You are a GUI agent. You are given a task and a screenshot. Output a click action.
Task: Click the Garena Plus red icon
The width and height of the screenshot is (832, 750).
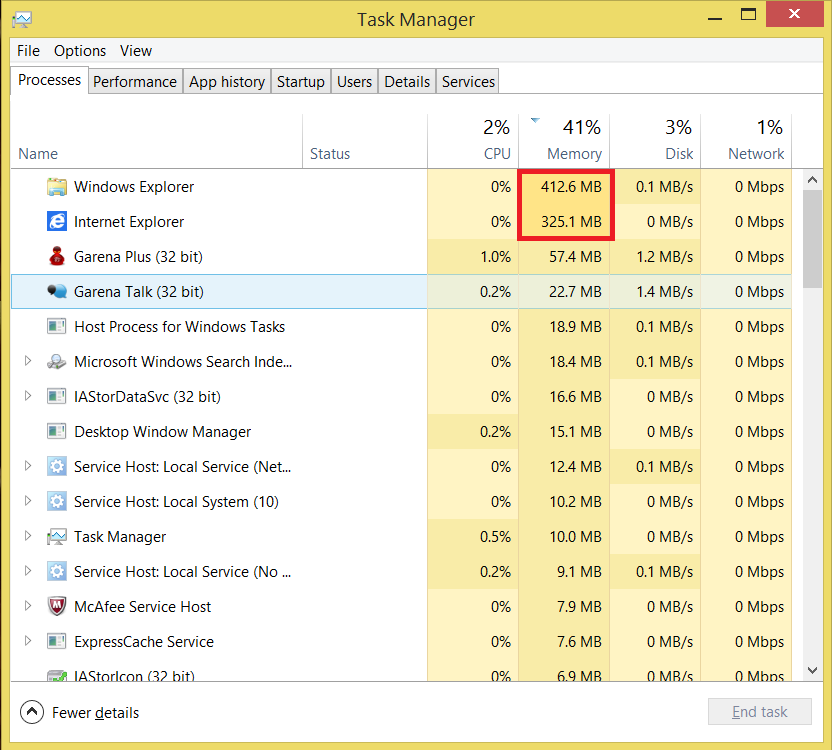click(57, 256)
